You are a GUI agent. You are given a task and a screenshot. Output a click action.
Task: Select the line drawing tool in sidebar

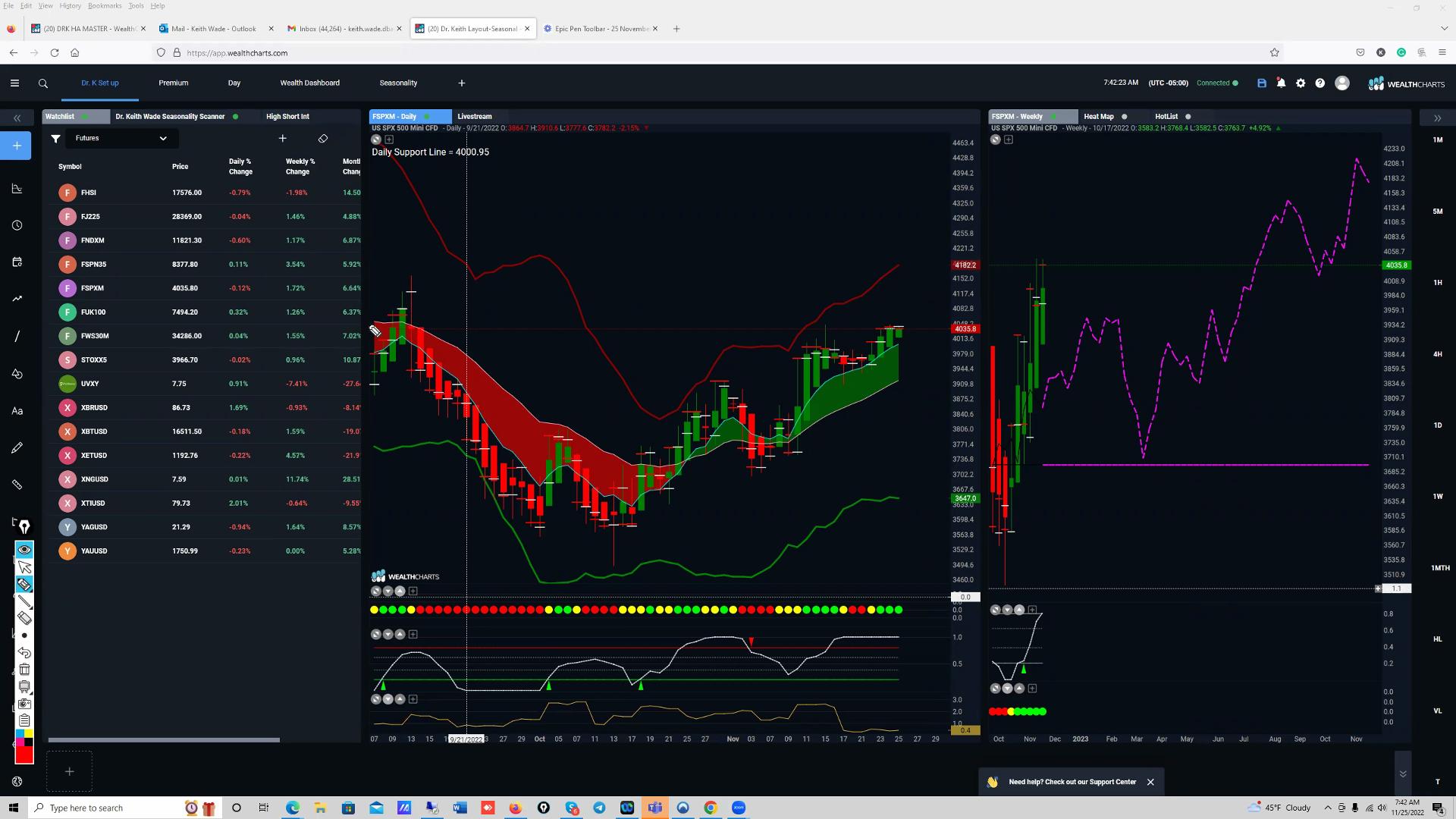[x=17, y=336]
